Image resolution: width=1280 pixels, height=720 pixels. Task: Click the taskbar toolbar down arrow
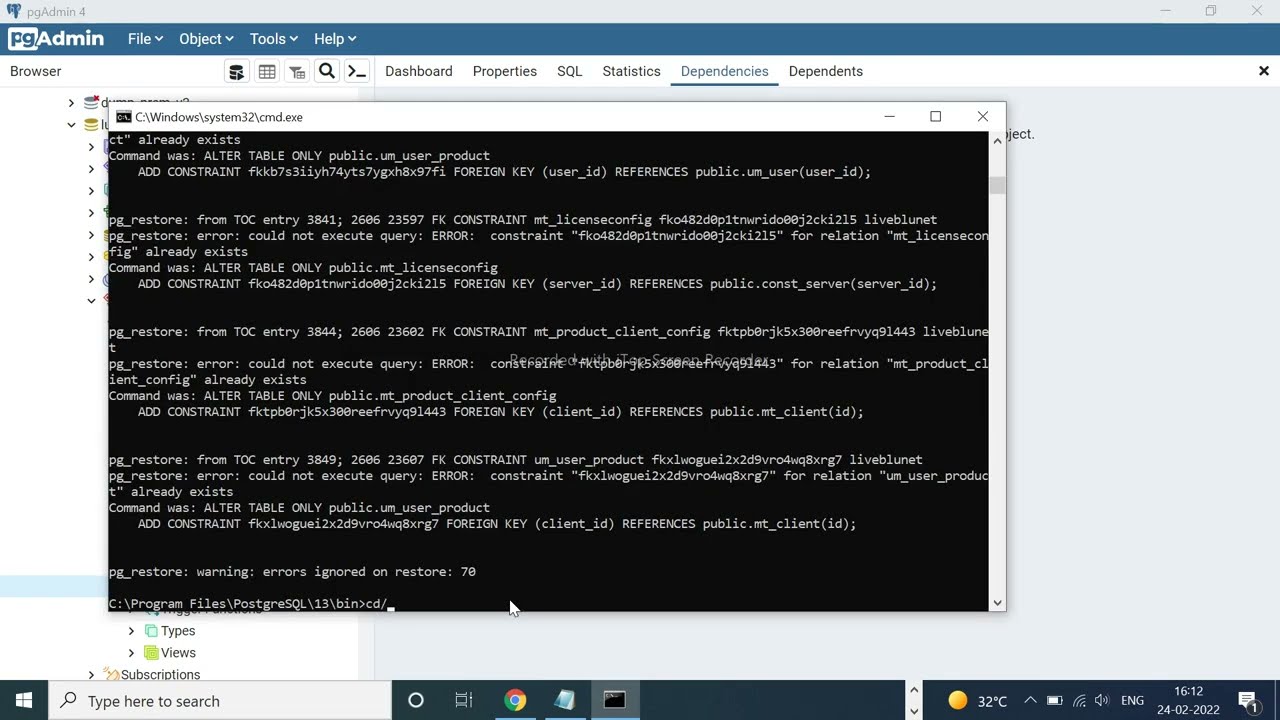point(914,711)
